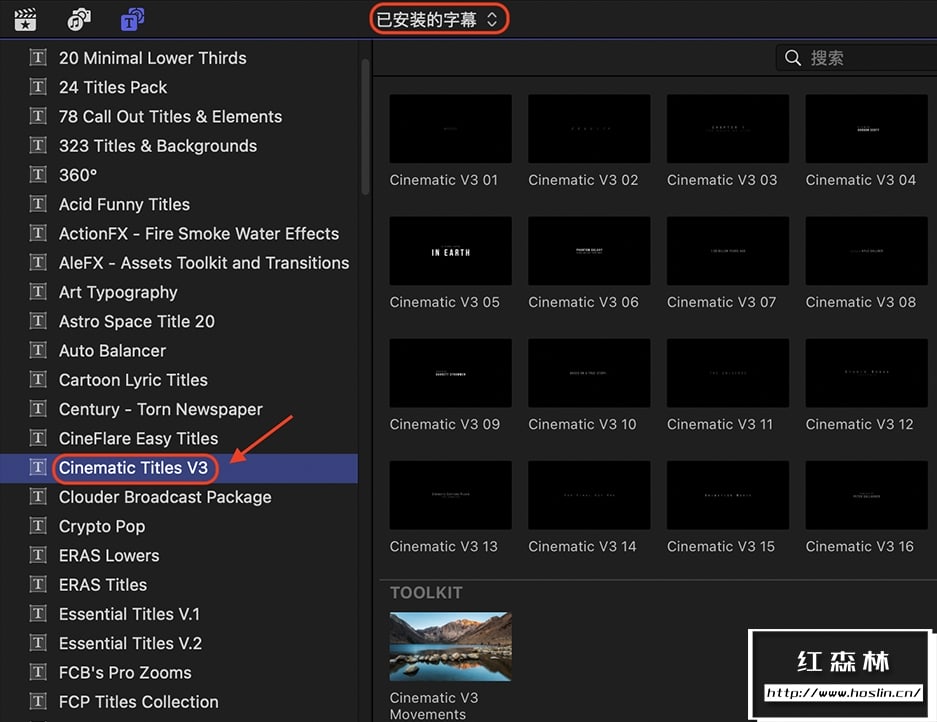Click the icon beside ERAS Lowers

pos(38,555)
